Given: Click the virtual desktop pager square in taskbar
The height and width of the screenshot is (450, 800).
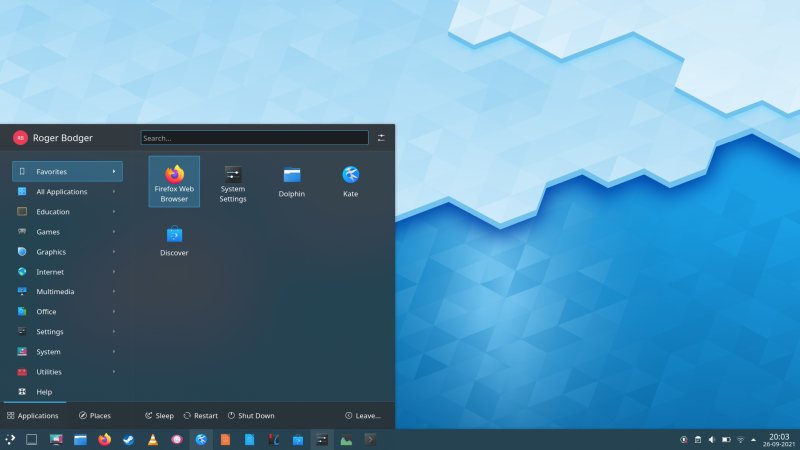Looking at the screenshot, I should (x=32, y=439).
